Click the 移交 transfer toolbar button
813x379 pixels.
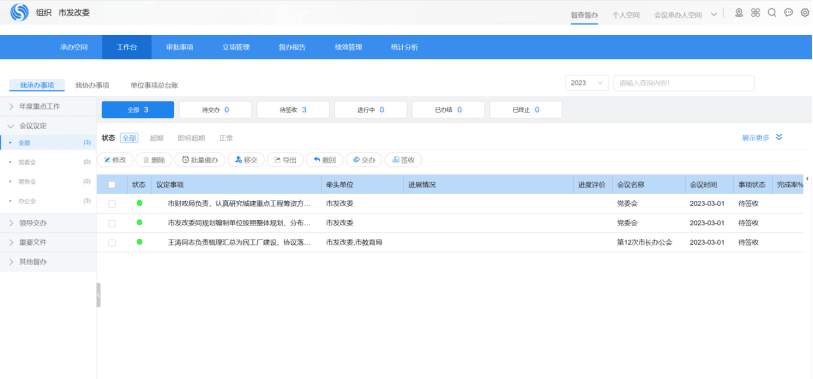pyautogui.click(x=246, y=160)
